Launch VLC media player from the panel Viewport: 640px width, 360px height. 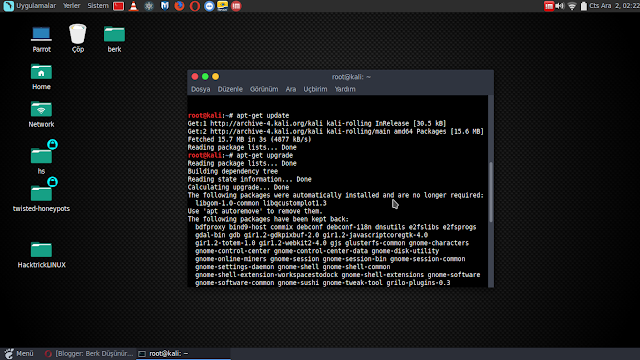(133, 6)
